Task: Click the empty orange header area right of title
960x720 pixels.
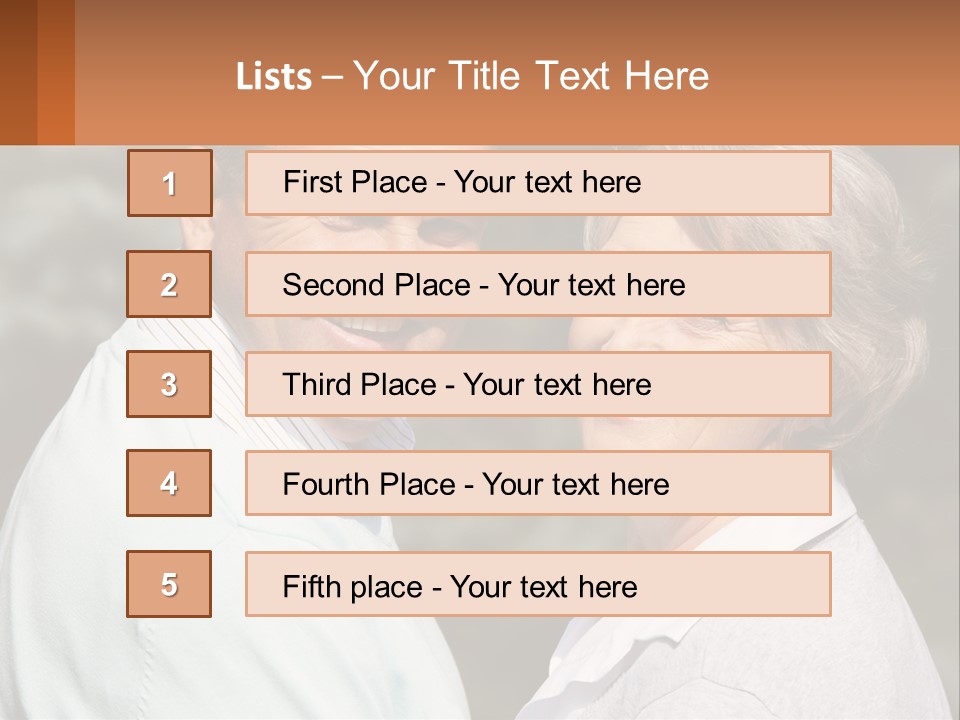Action: (x=840, y=75)
